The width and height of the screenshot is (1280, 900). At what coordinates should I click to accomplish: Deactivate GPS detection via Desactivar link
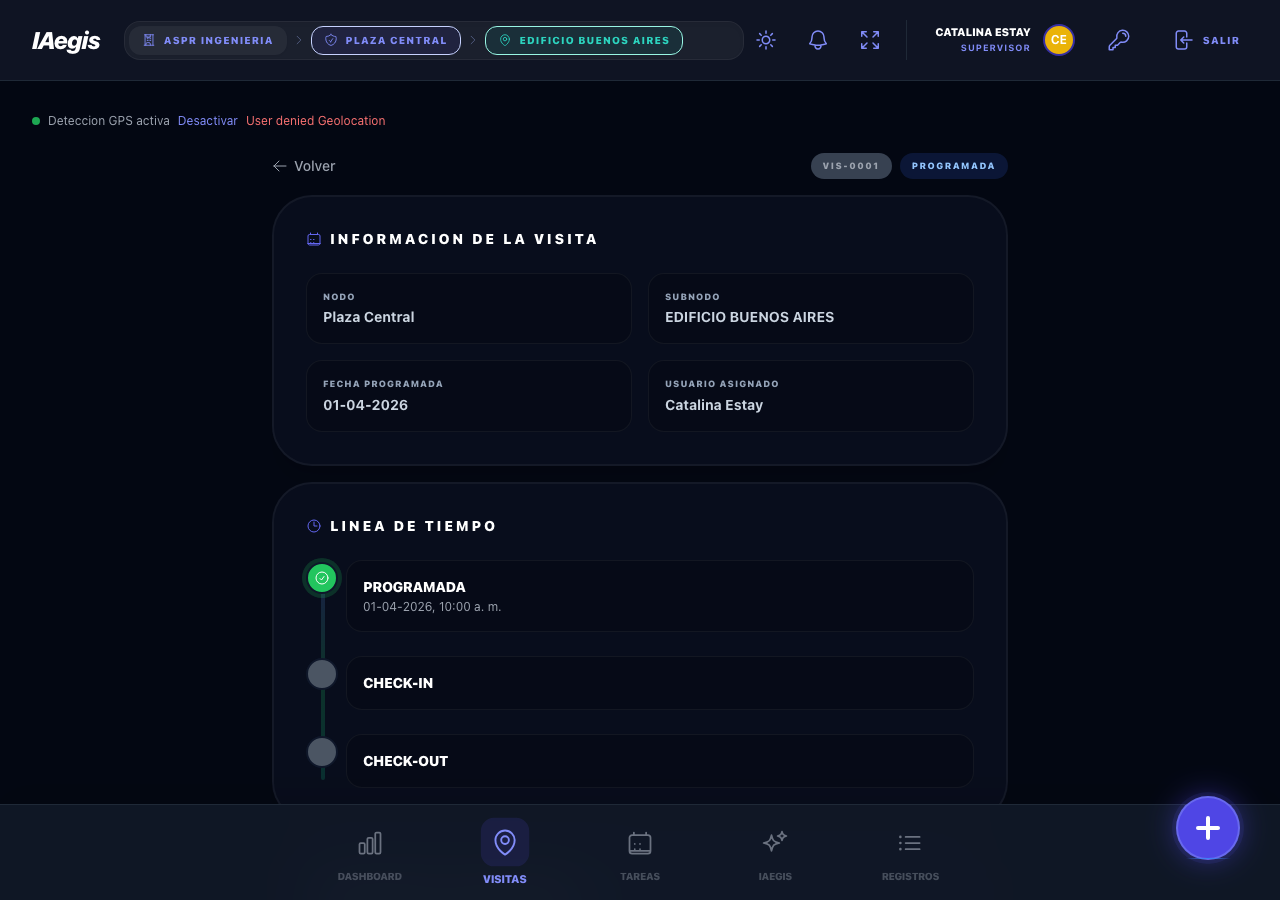tap(208, 121)
